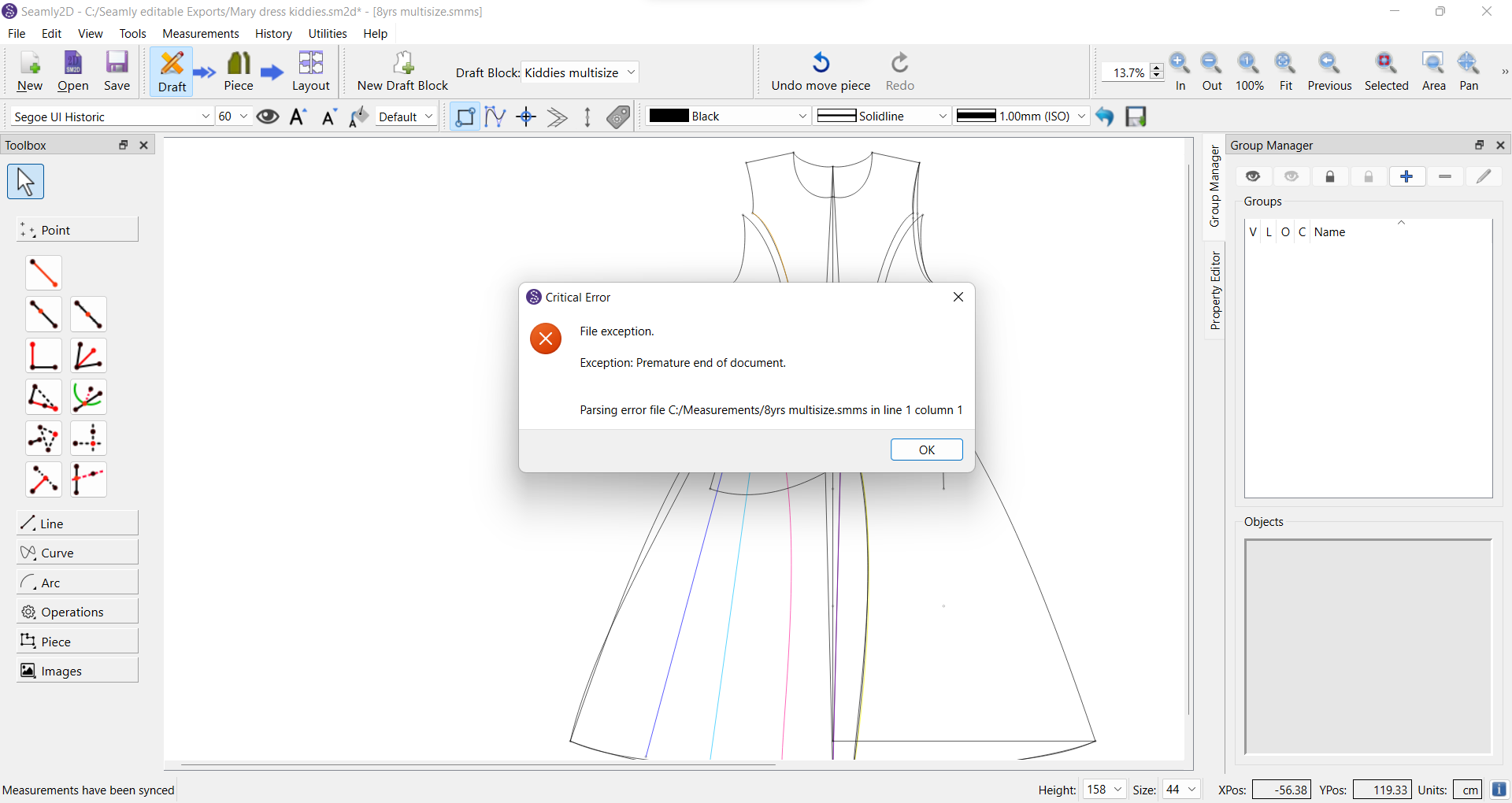This screenshot has height=803, width=1512.
Task: Open the Solidline line type dropdown
Action: [882, 117]
